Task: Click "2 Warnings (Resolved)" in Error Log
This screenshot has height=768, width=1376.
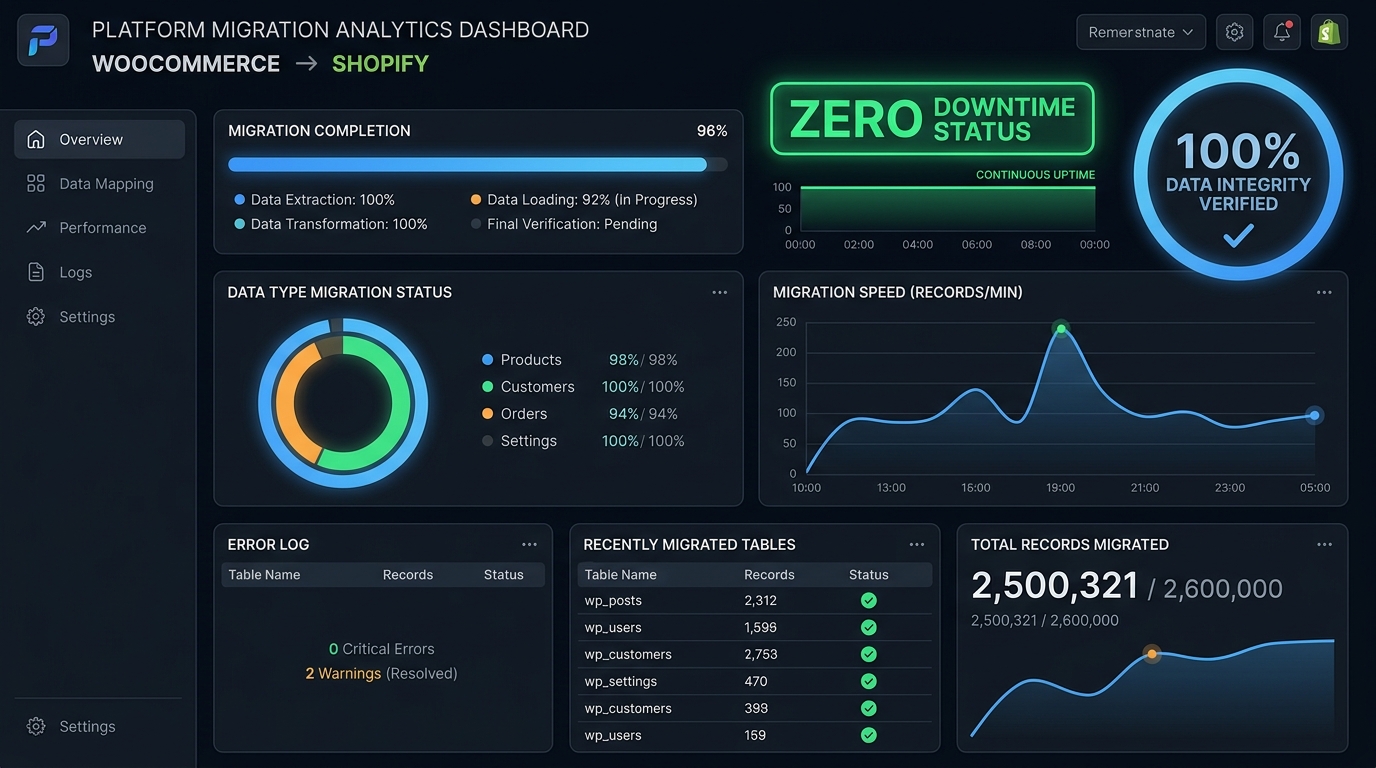Action: click(x=382, y=674)
